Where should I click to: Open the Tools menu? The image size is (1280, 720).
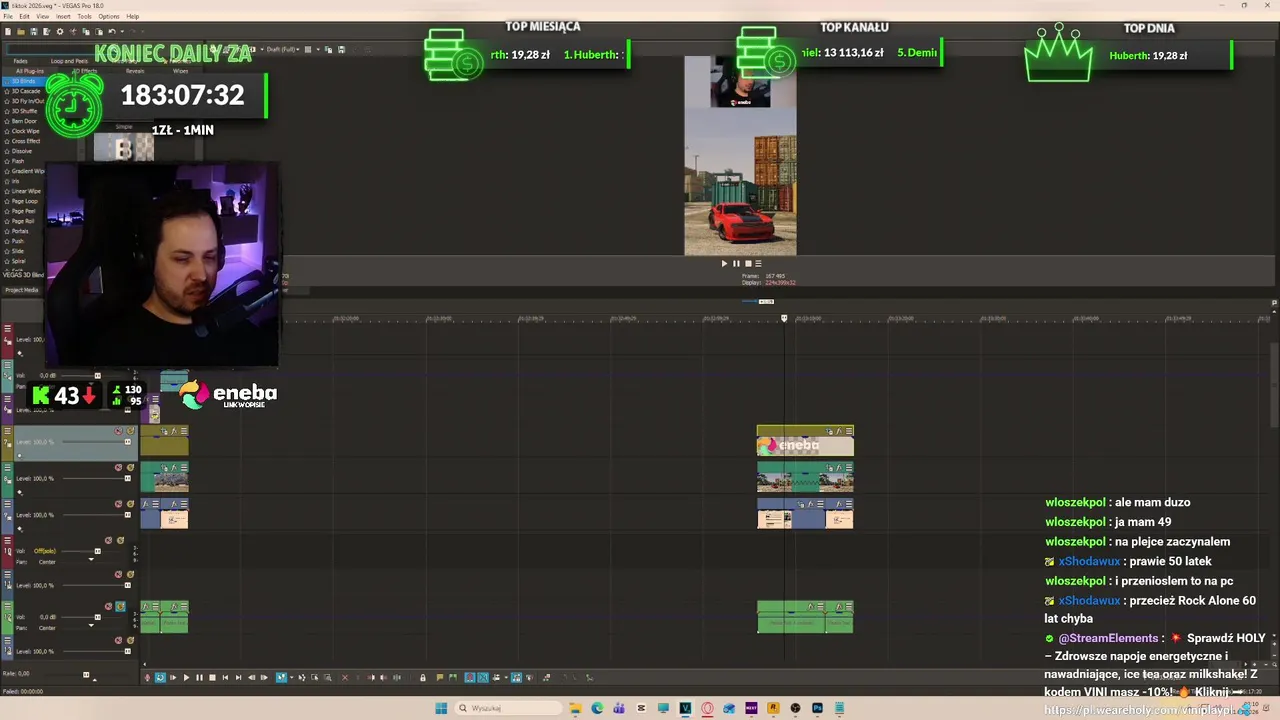pyautogui.click(x=85, y=16)
